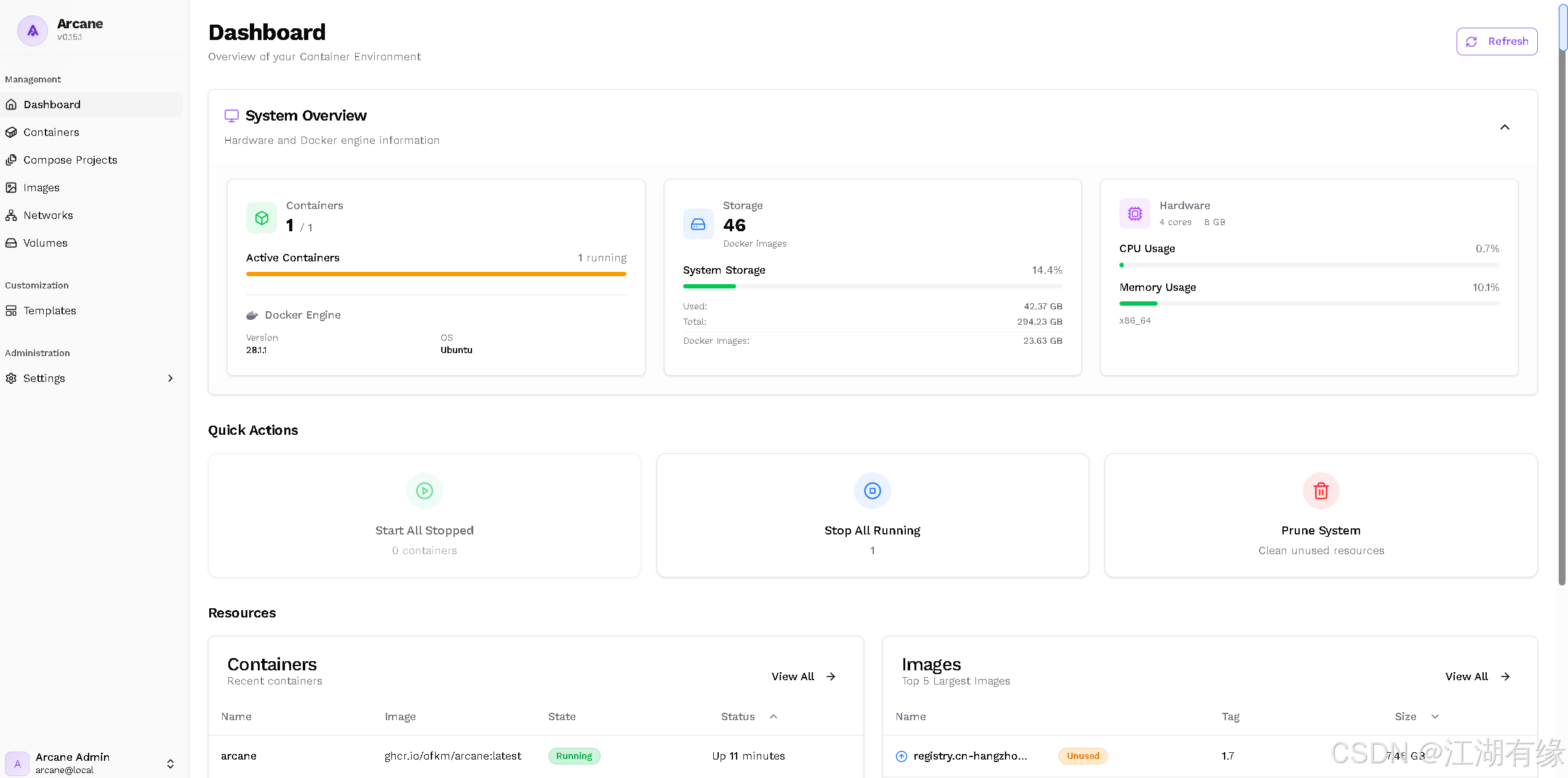The height and width of the screenshot is (778, 1568).
Task: Collapse the System Overview section
Action: click(x=1505, y=127)
